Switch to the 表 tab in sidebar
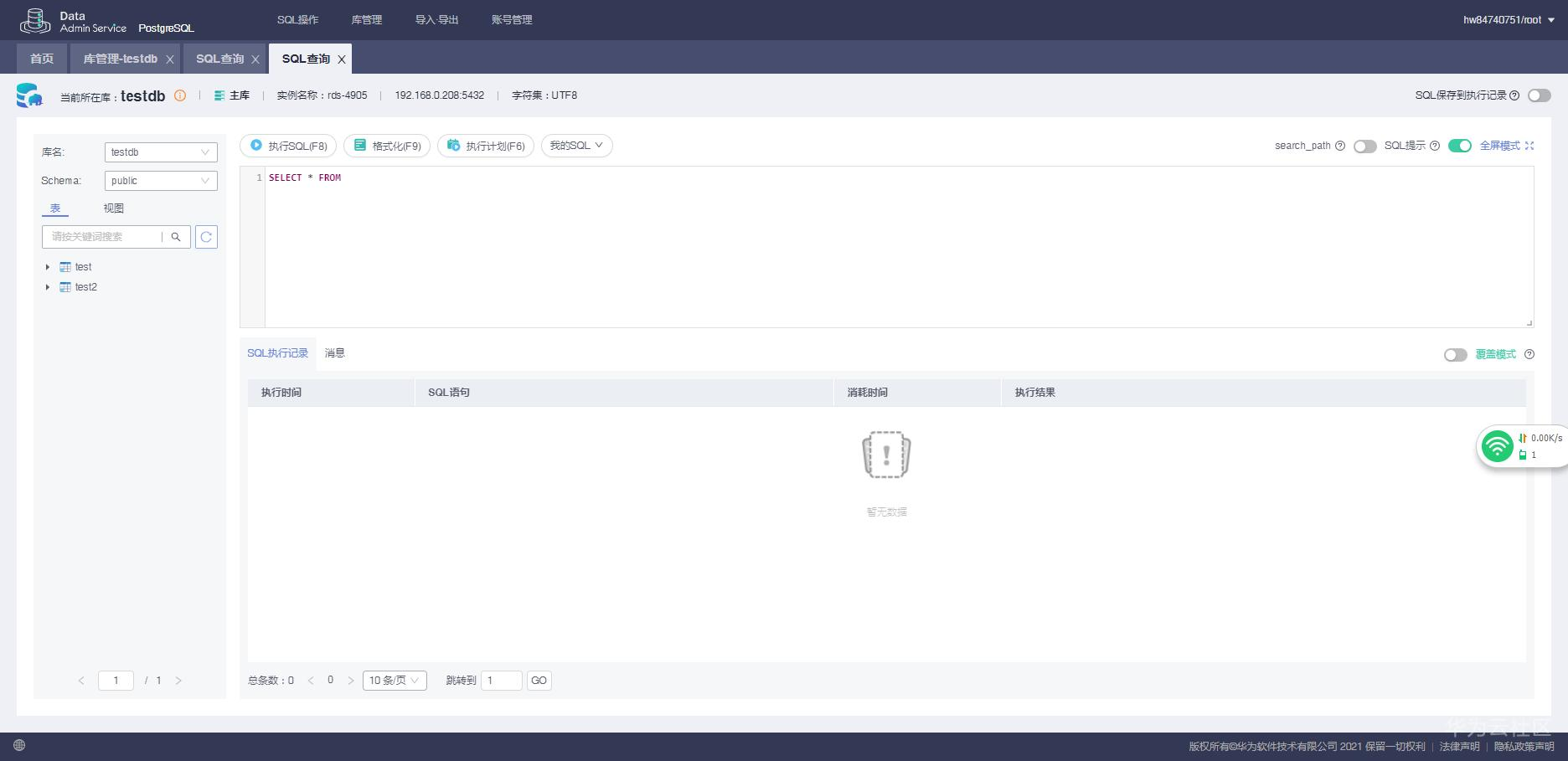This screenshot has height=761, width=1568. [x=55, y=208]
